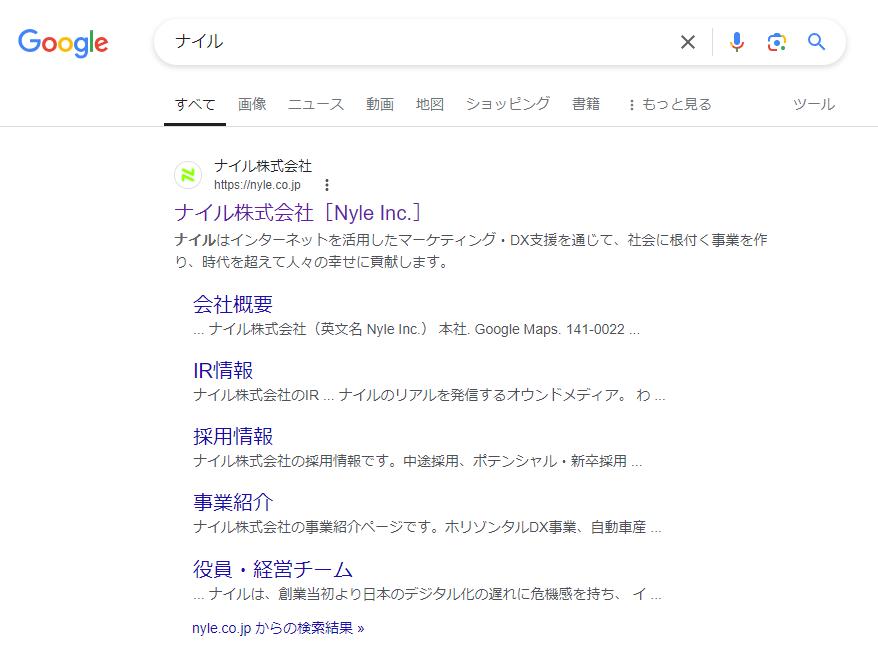Click nyle.co.jp からの検索結果 link

tap(278, 628)
